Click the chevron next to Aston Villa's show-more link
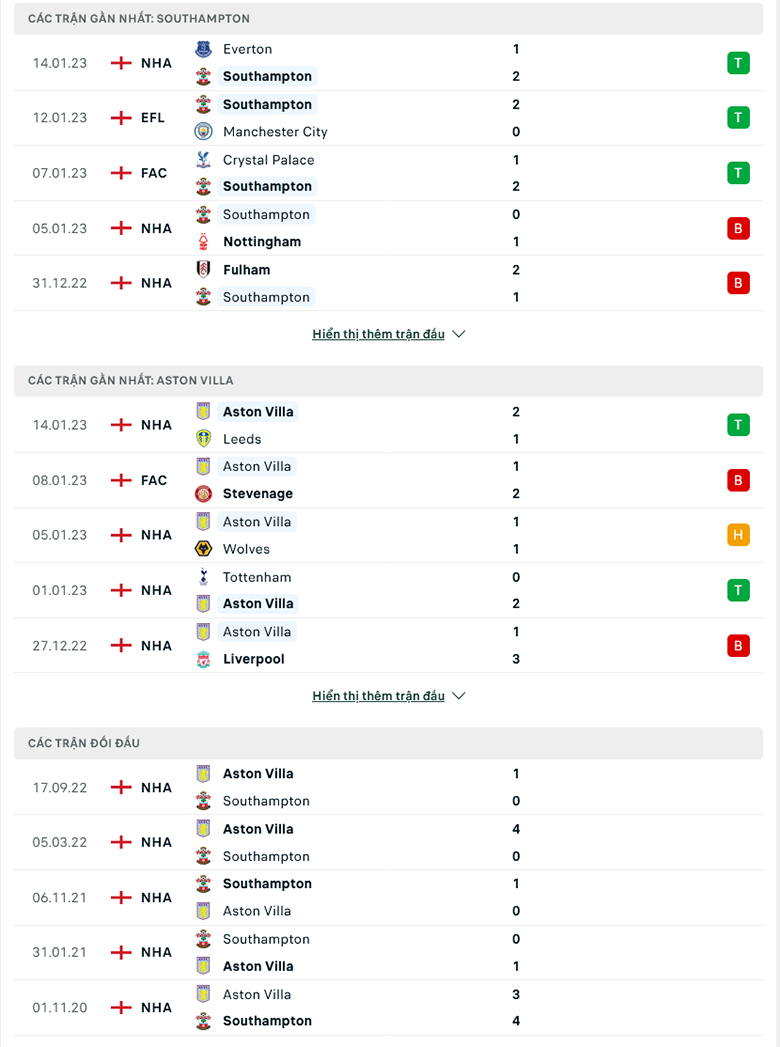The width and height of the screenshot is (780, 1047). click(459, 695)
